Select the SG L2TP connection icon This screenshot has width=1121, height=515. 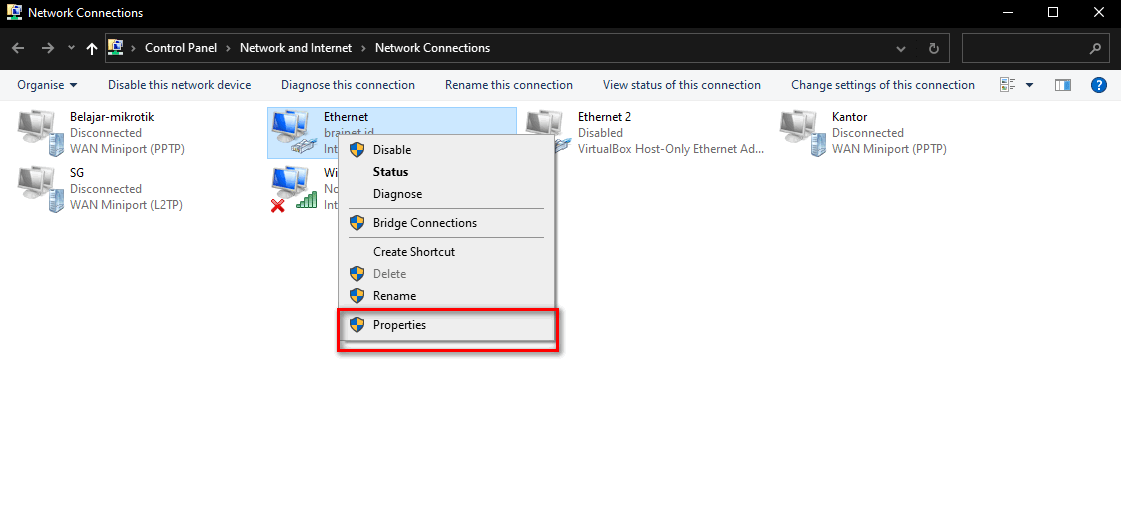point(38,189)
